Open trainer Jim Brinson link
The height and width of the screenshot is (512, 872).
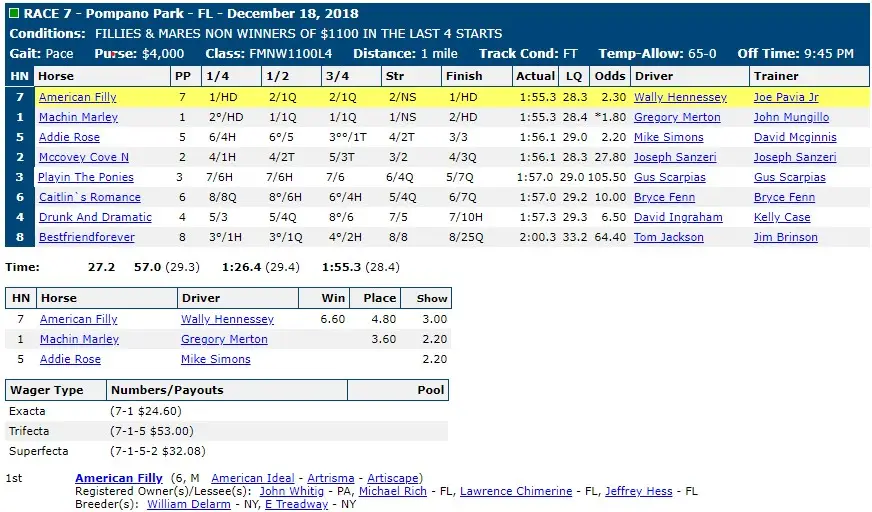(x=785, y=237)
